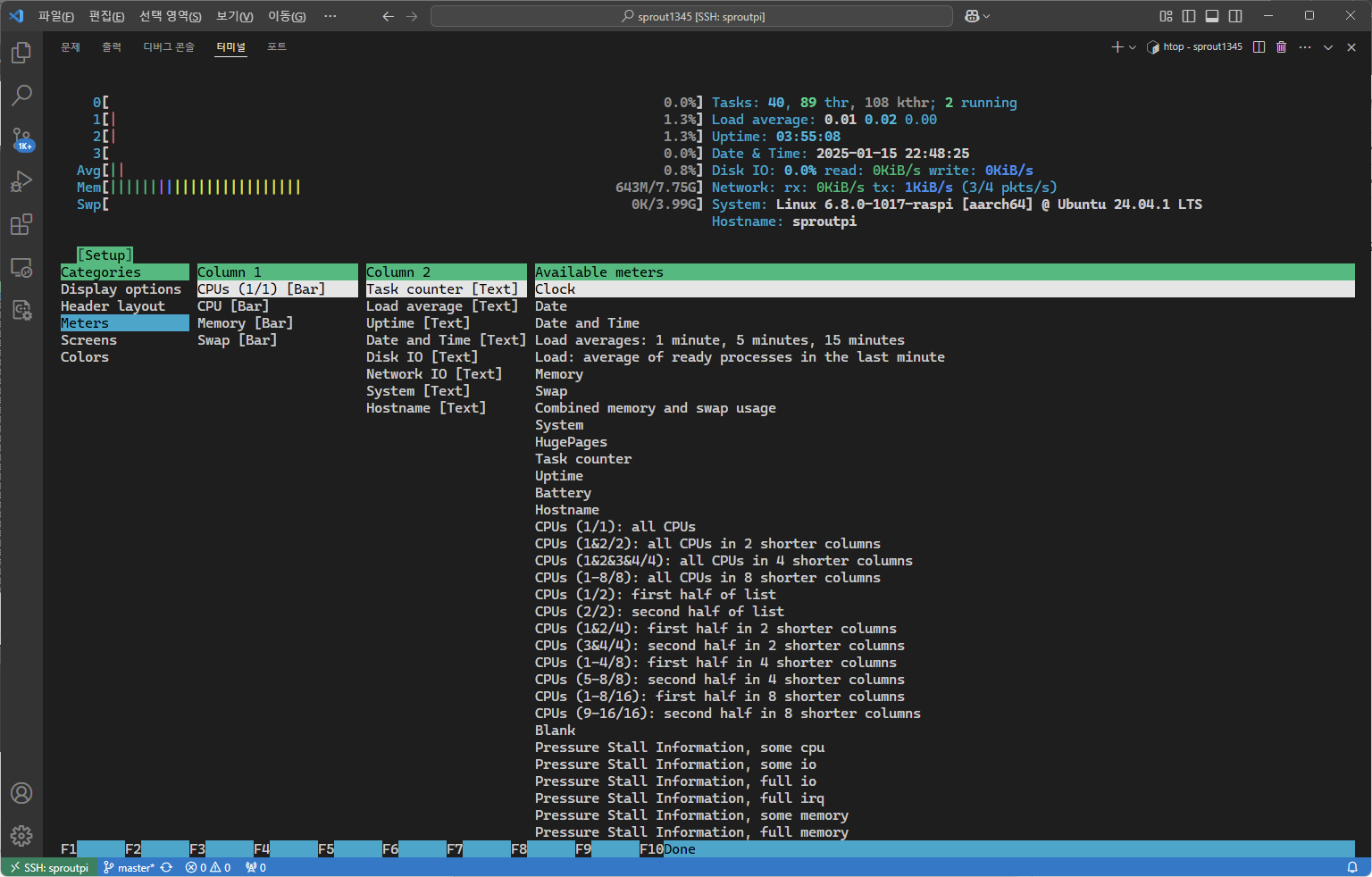Select Task counter [Text] in Column 2

point(447,289)
